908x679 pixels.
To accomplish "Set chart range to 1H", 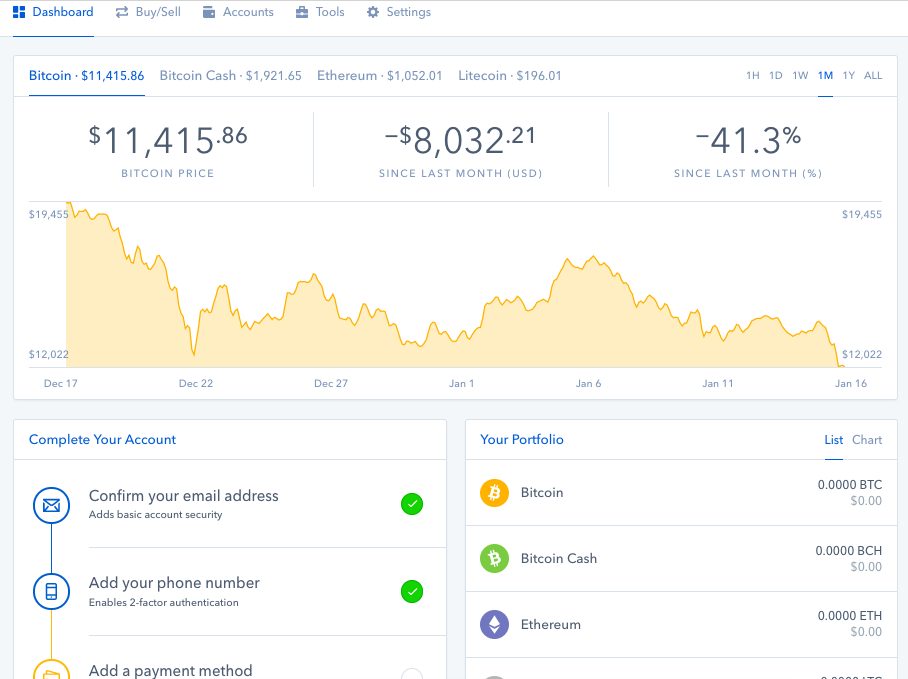I will 753,76.
